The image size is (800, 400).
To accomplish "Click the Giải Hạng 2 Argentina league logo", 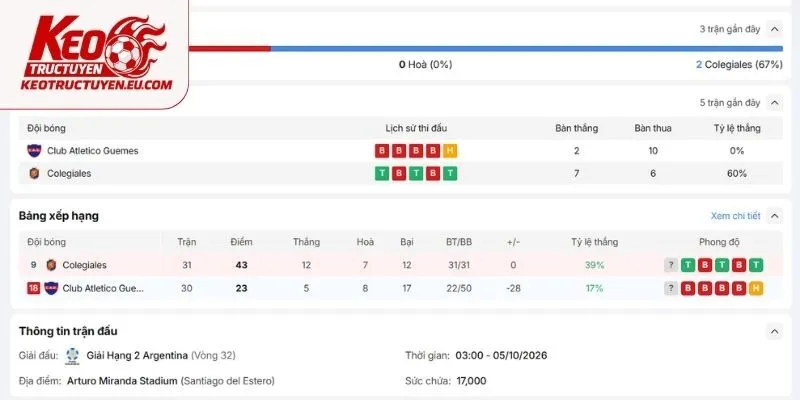I will point(72,356).
